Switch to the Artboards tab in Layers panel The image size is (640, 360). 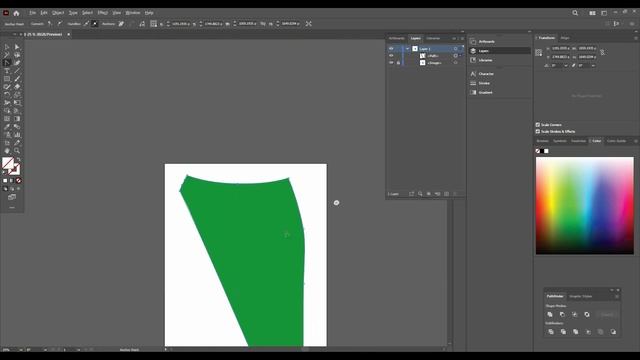pyautogui.click(x=396, y=38)
